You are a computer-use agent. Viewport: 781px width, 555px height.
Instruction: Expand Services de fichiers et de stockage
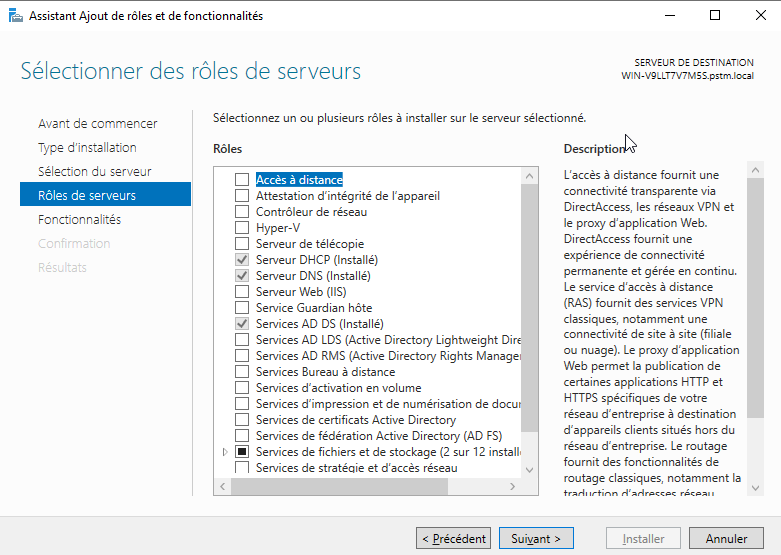[225, 452]
